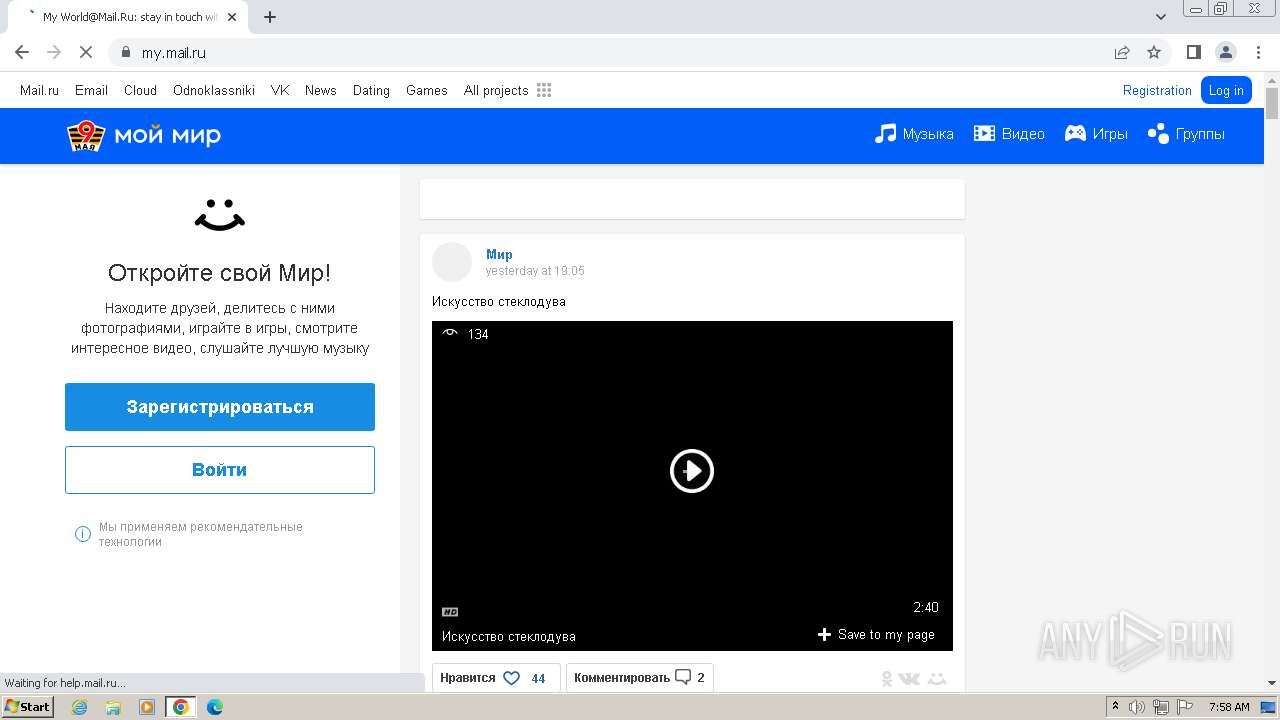Open the Музыка section
Viewport: 1280px width, 720px height.
click(x=914, y=134)
